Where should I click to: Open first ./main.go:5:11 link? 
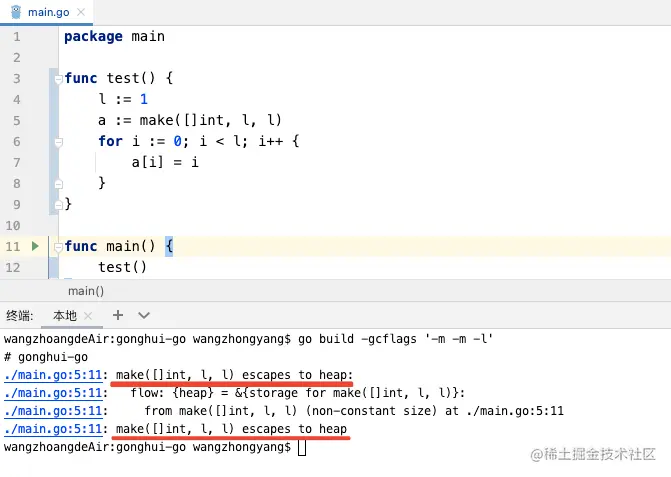coord(53,375)
